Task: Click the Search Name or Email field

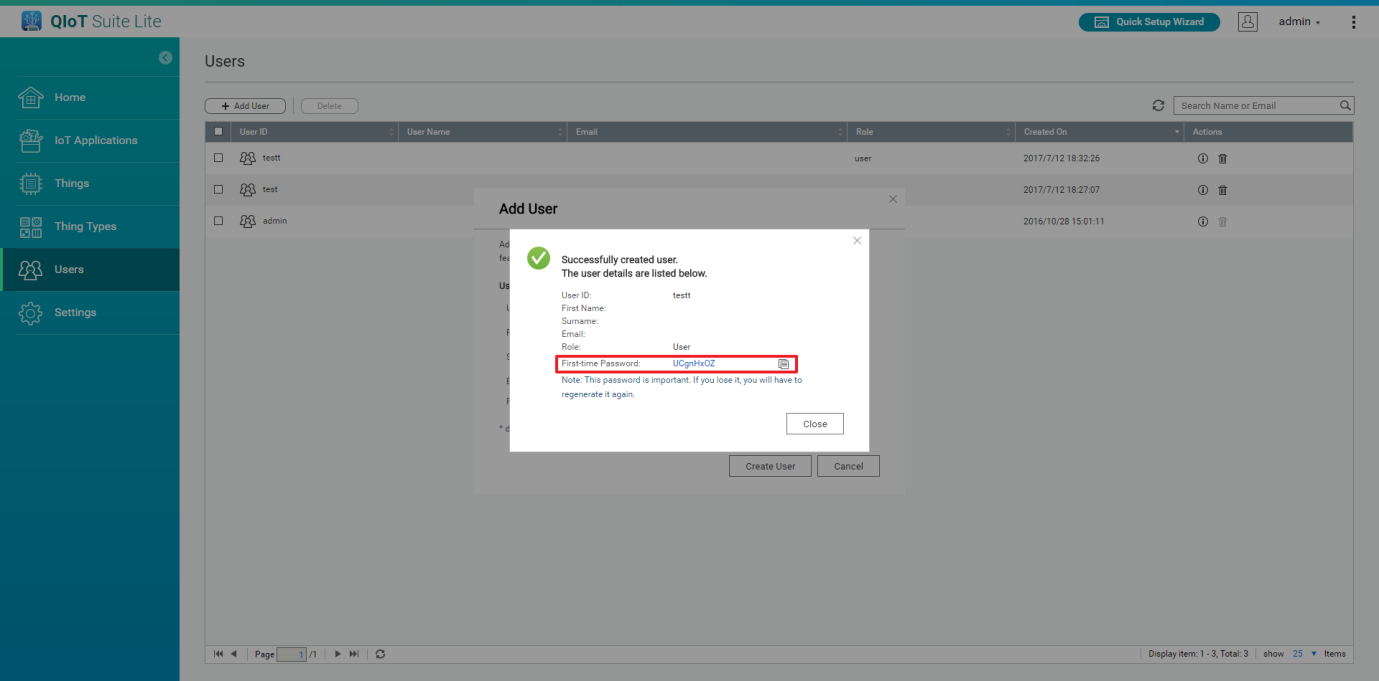Action: click(x=1256, y=106)
